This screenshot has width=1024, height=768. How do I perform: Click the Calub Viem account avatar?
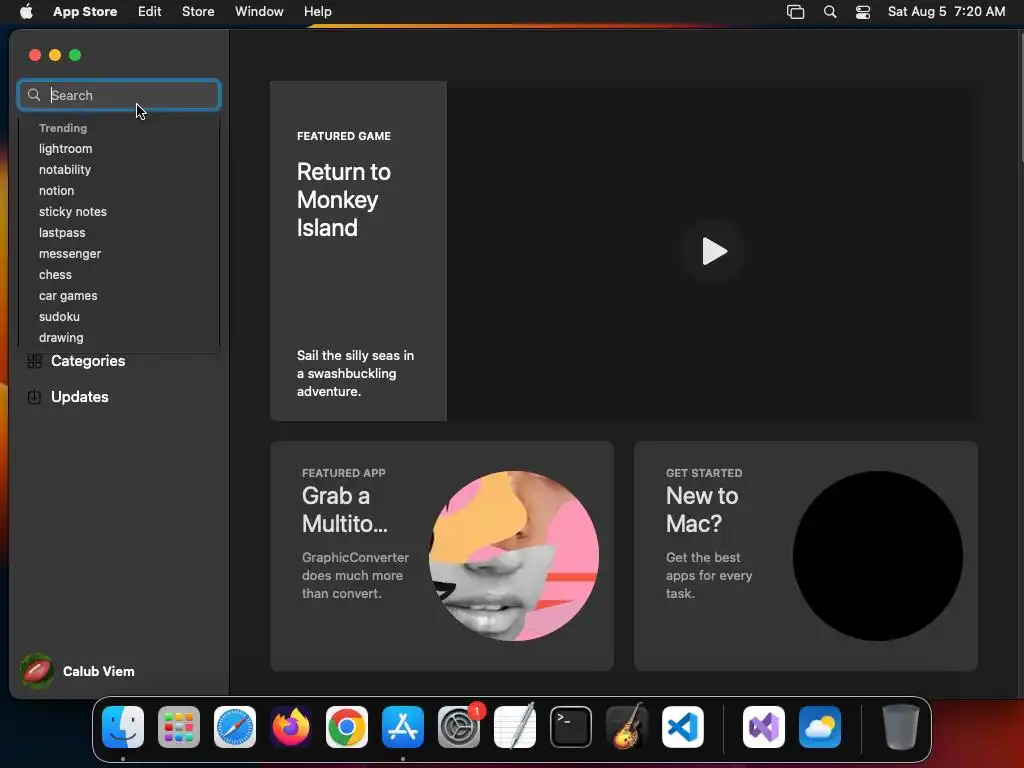[x=37, y=671]
